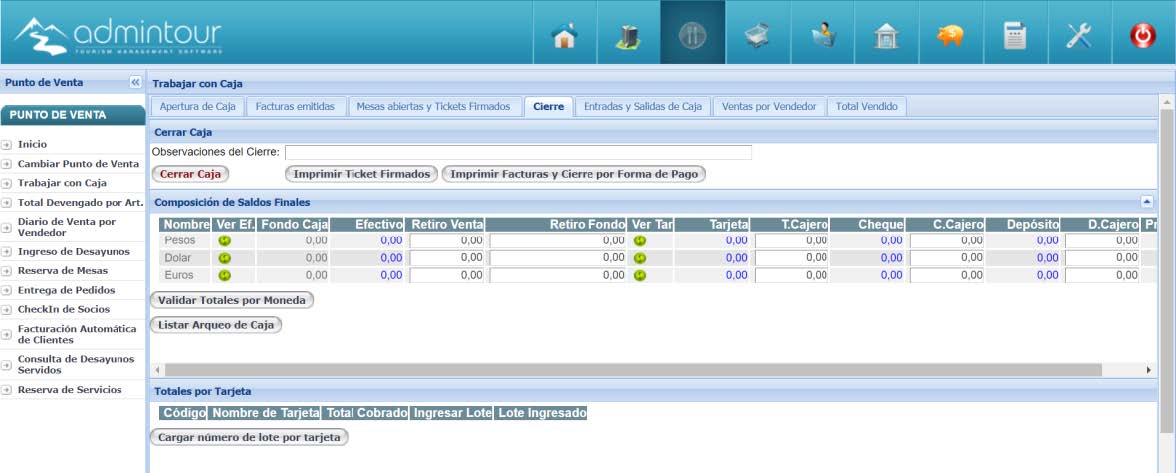Screen dimensions: 1176x473
Task: Click left arrow of horizontal scrollbar
Action: 158,370
